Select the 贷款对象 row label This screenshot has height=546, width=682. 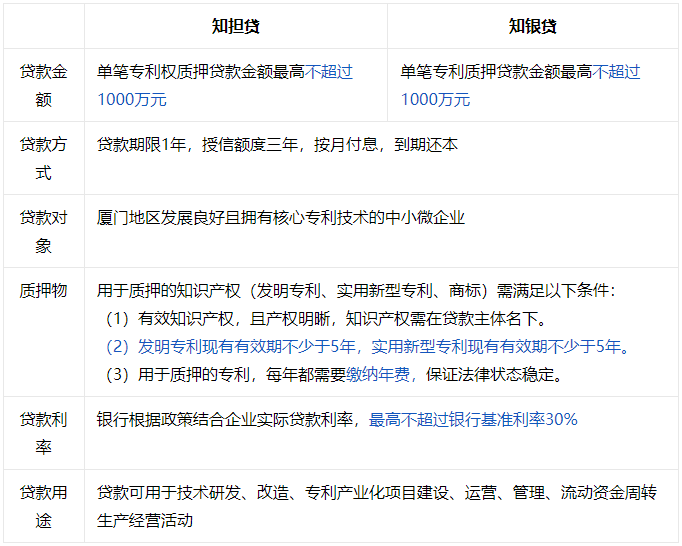43,231
